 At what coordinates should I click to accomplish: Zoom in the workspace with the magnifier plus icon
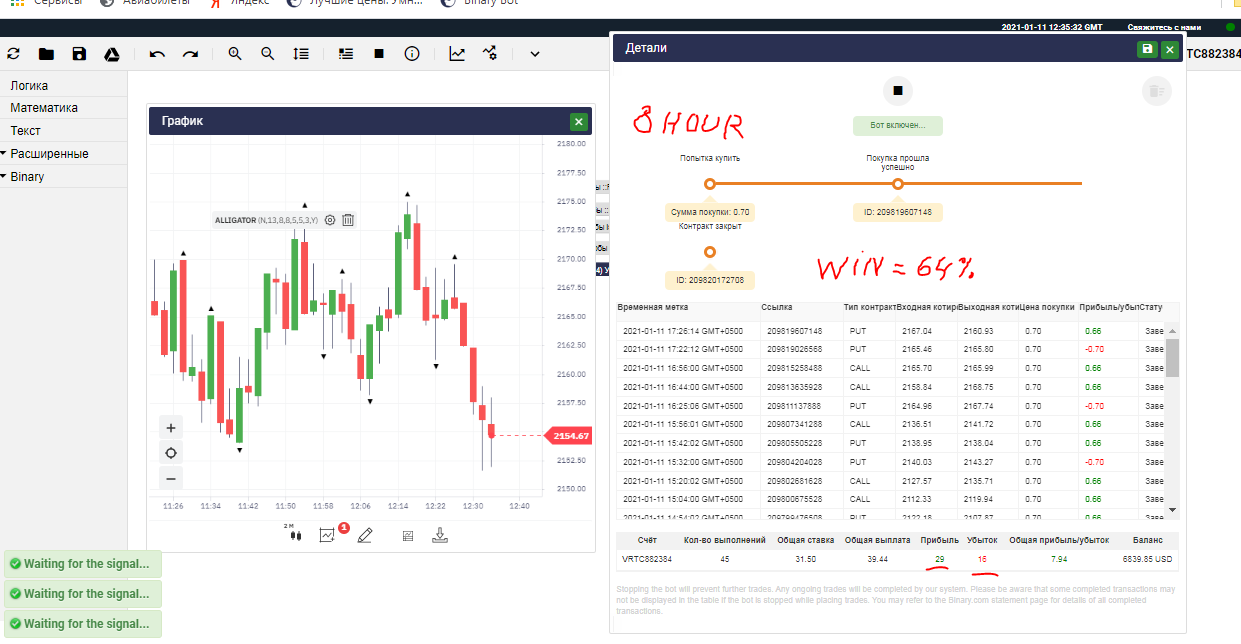click(x=235, y=54)
